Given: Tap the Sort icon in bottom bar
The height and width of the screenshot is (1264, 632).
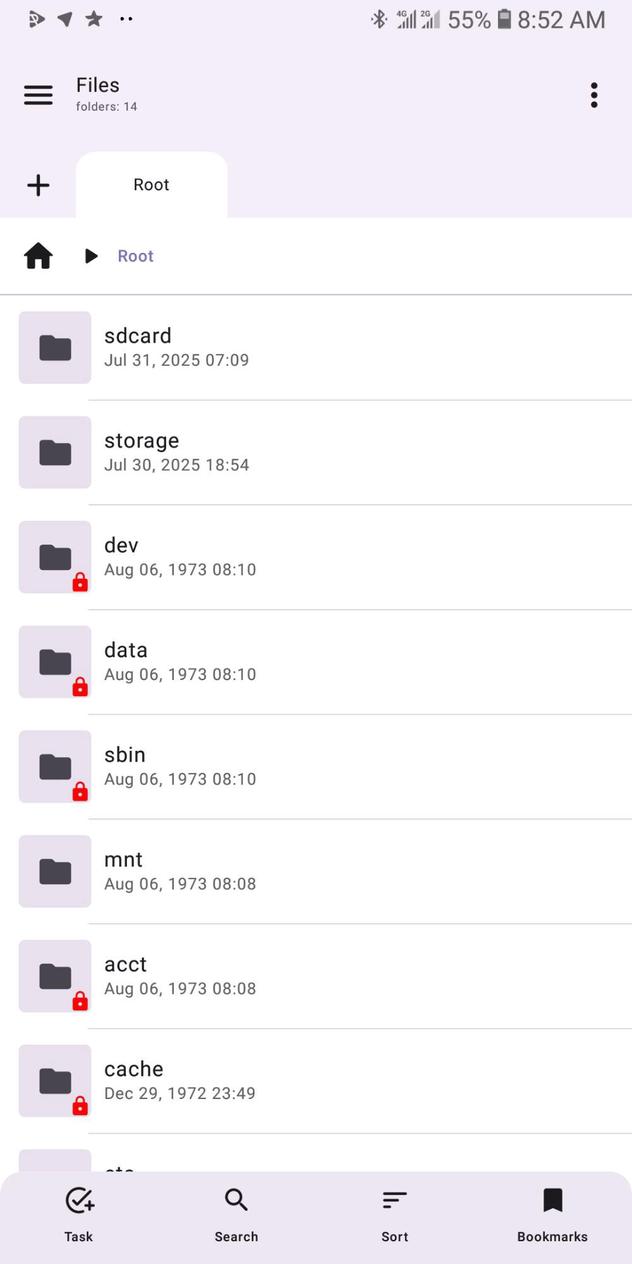Looking at the screenshot, I should pyautogui.click(x=394, y=1212).
